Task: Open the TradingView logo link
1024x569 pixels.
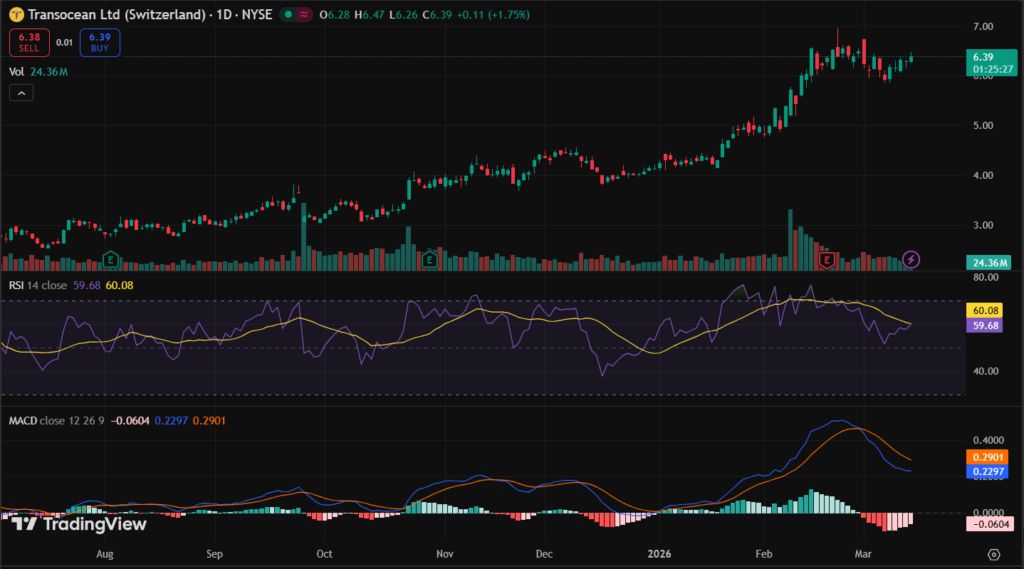Action: (80, 524)
